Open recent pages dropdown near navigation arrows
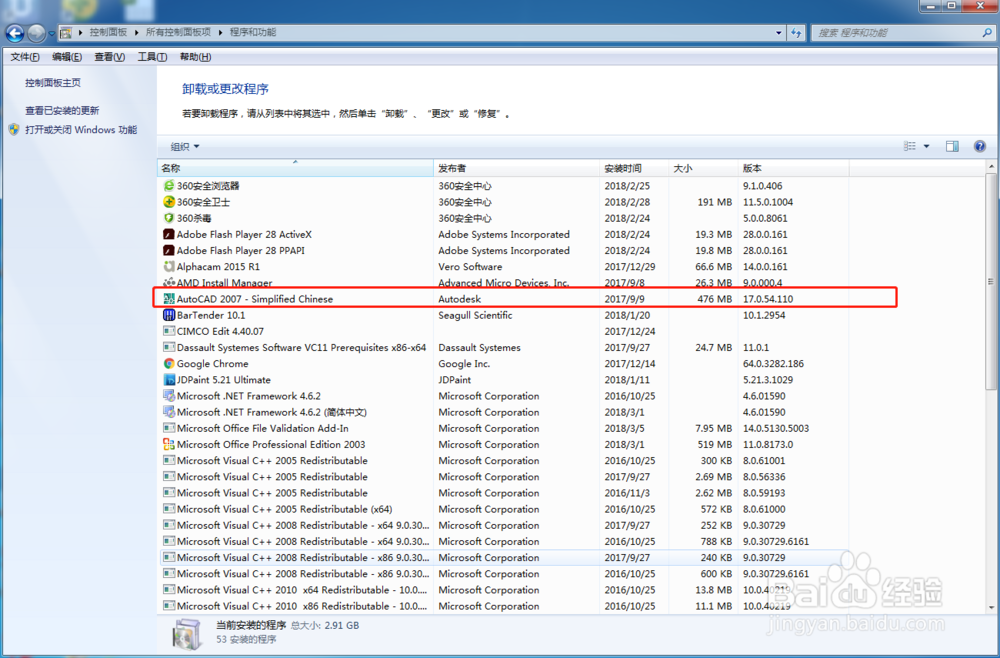 (52, 33)
